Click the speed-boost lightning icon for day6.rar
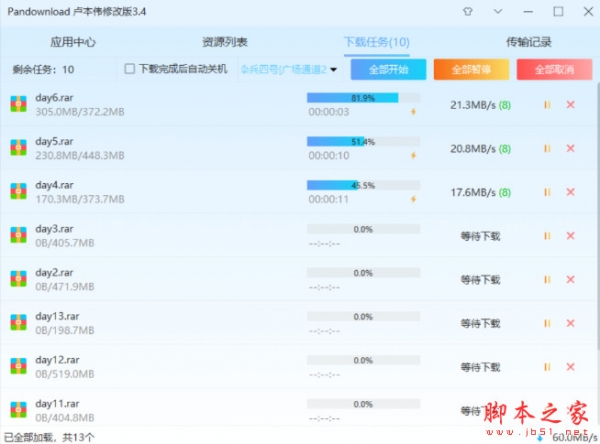Viewport: 600px width, 444px height. 413,112
